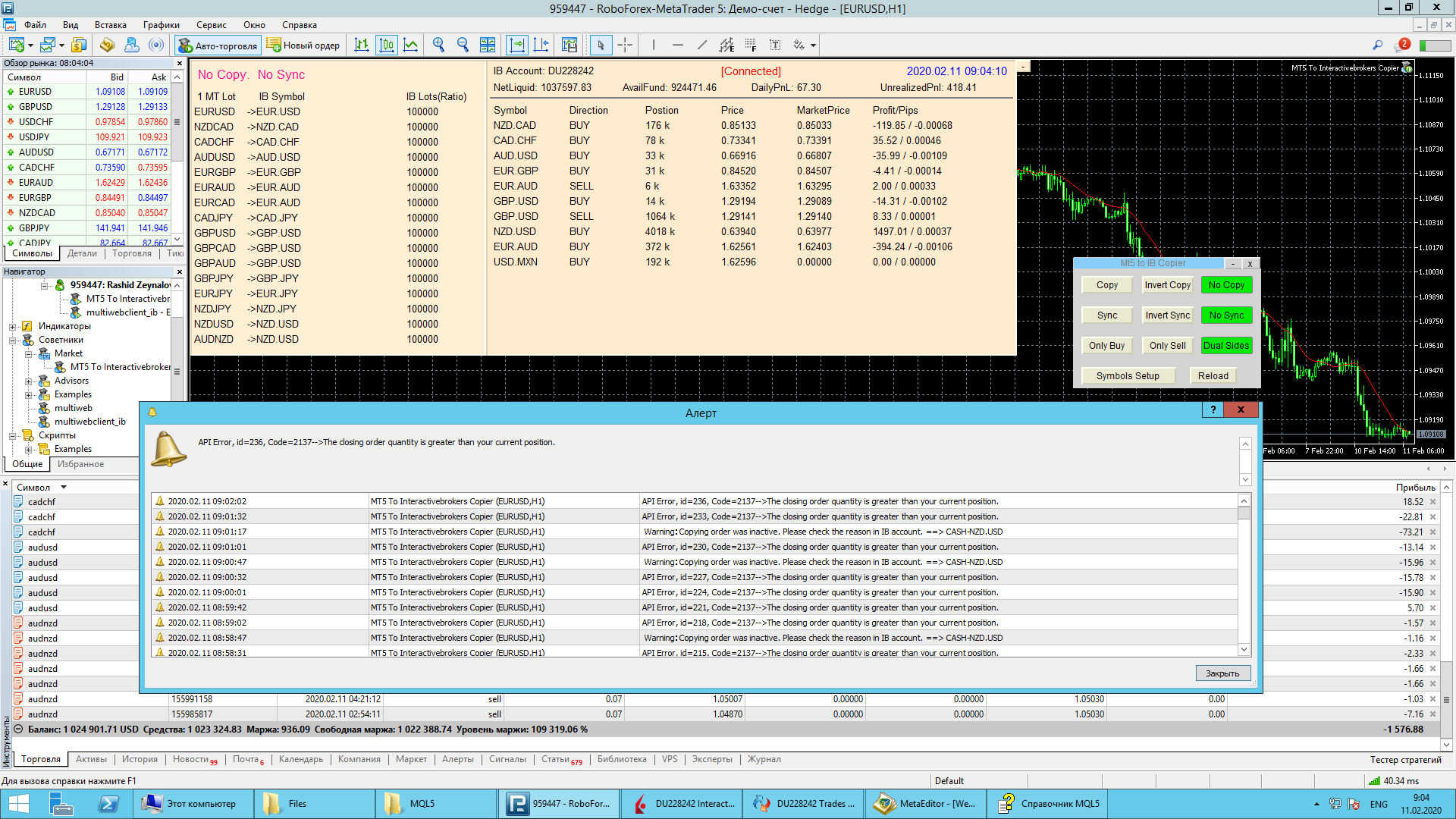
Task: Click the Zoom Out chart magnifier icon
Action: (x=463, y=45)
